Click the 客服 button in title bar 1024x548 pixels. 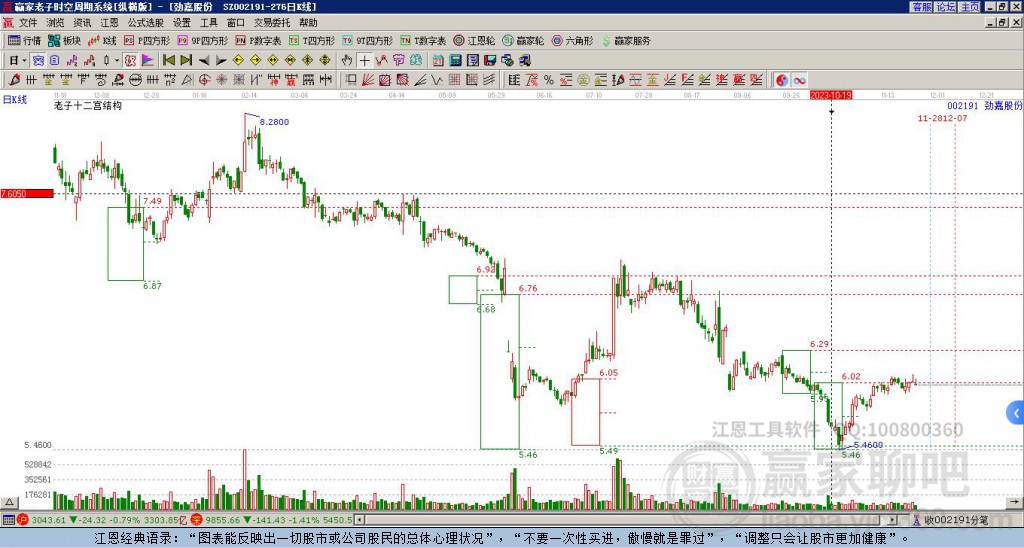click(921, 7)
